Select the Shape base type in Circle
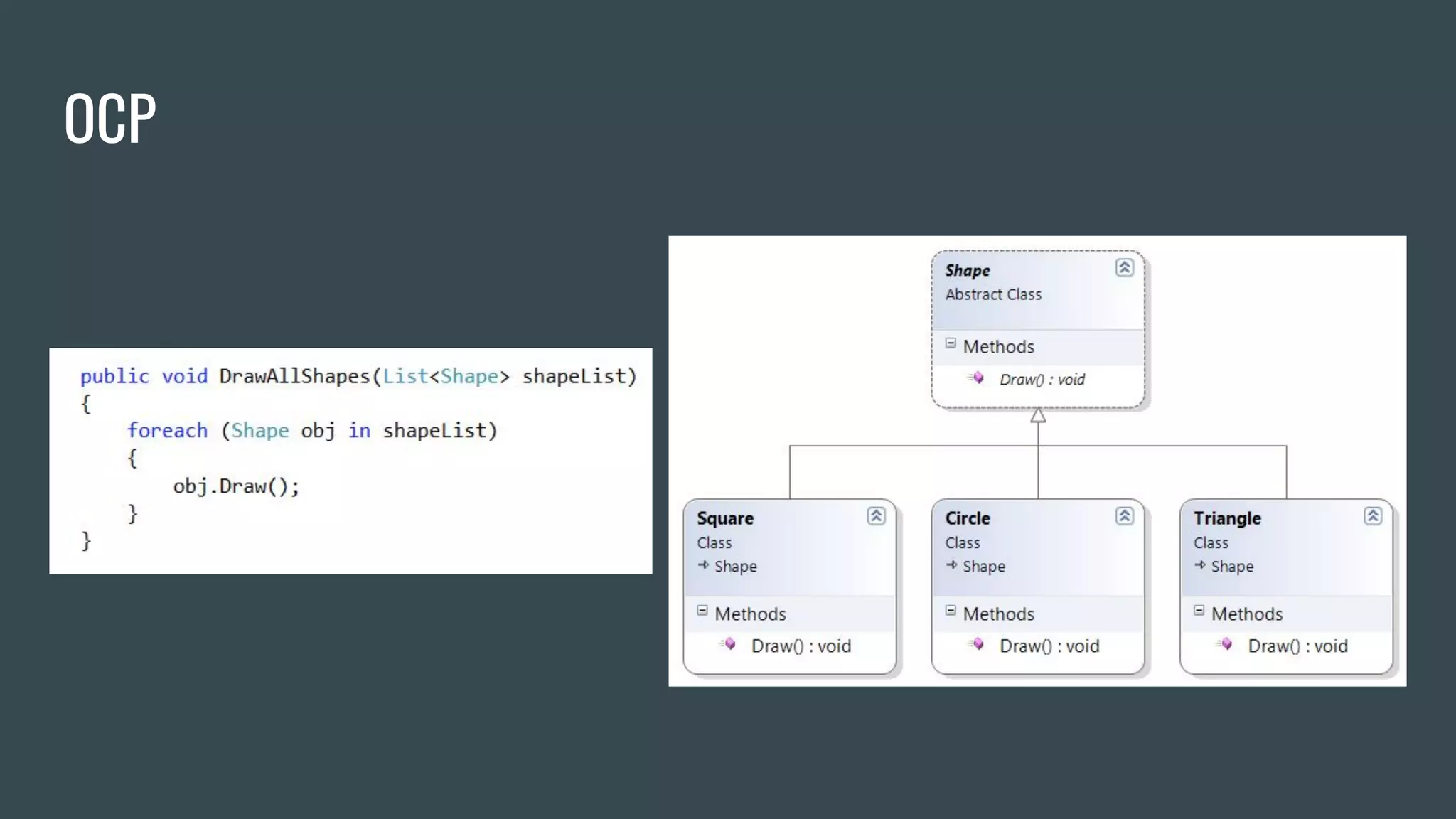Viewport: 1456px width, 819px height. point(984,567)
